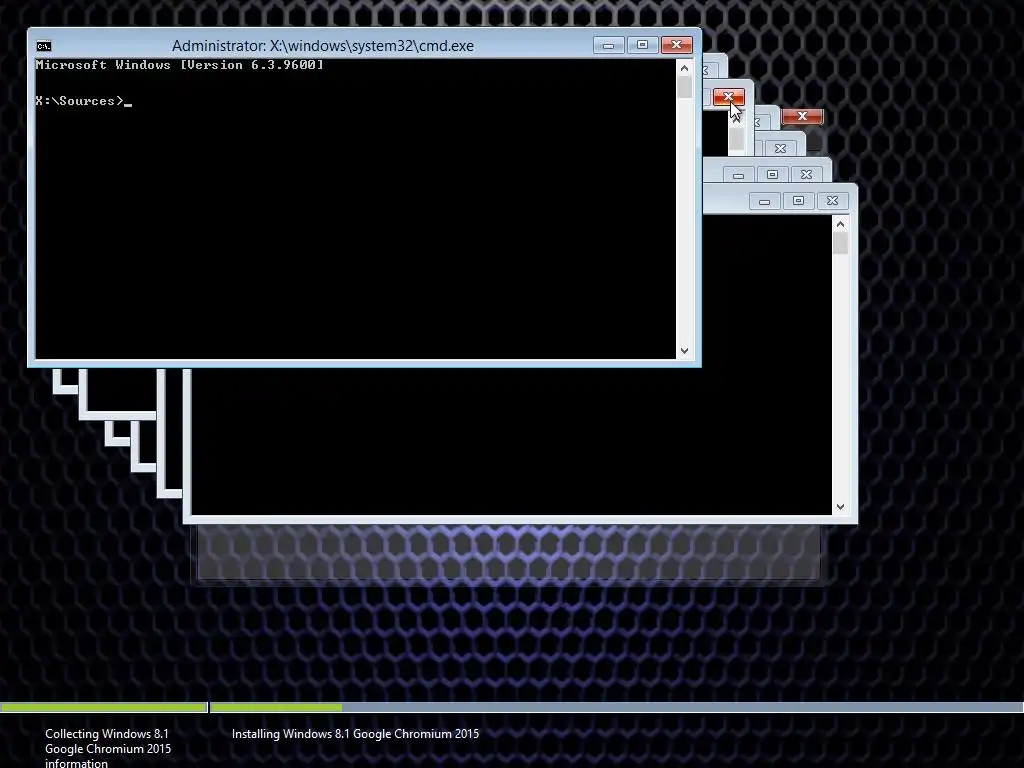Click the red close button under the mouse cursor
This screenshot has height=768, width=1024.
(x=728, y=97)
